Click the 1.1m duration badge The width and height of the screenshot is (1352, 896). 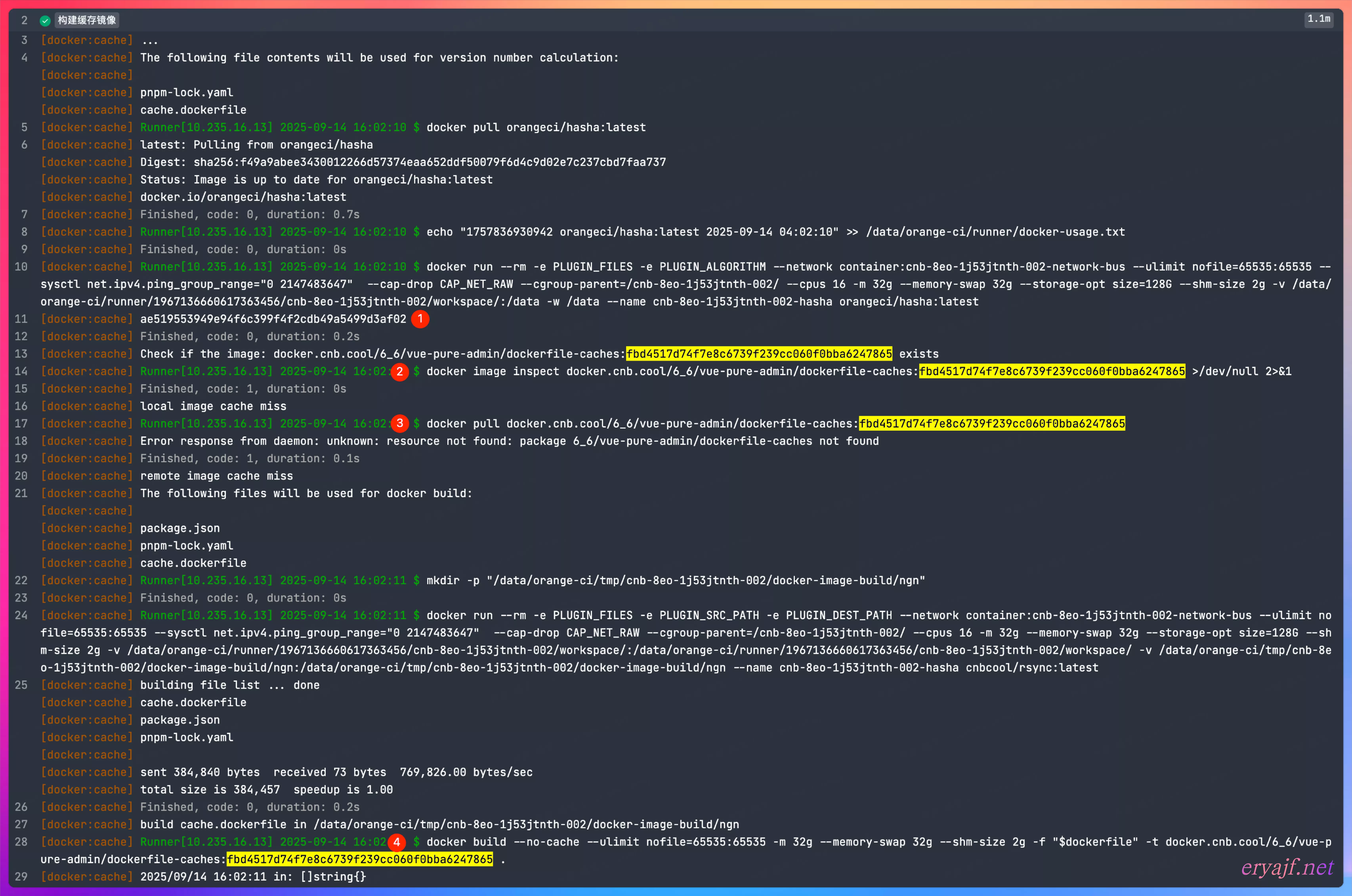(x=1319, y=19)
